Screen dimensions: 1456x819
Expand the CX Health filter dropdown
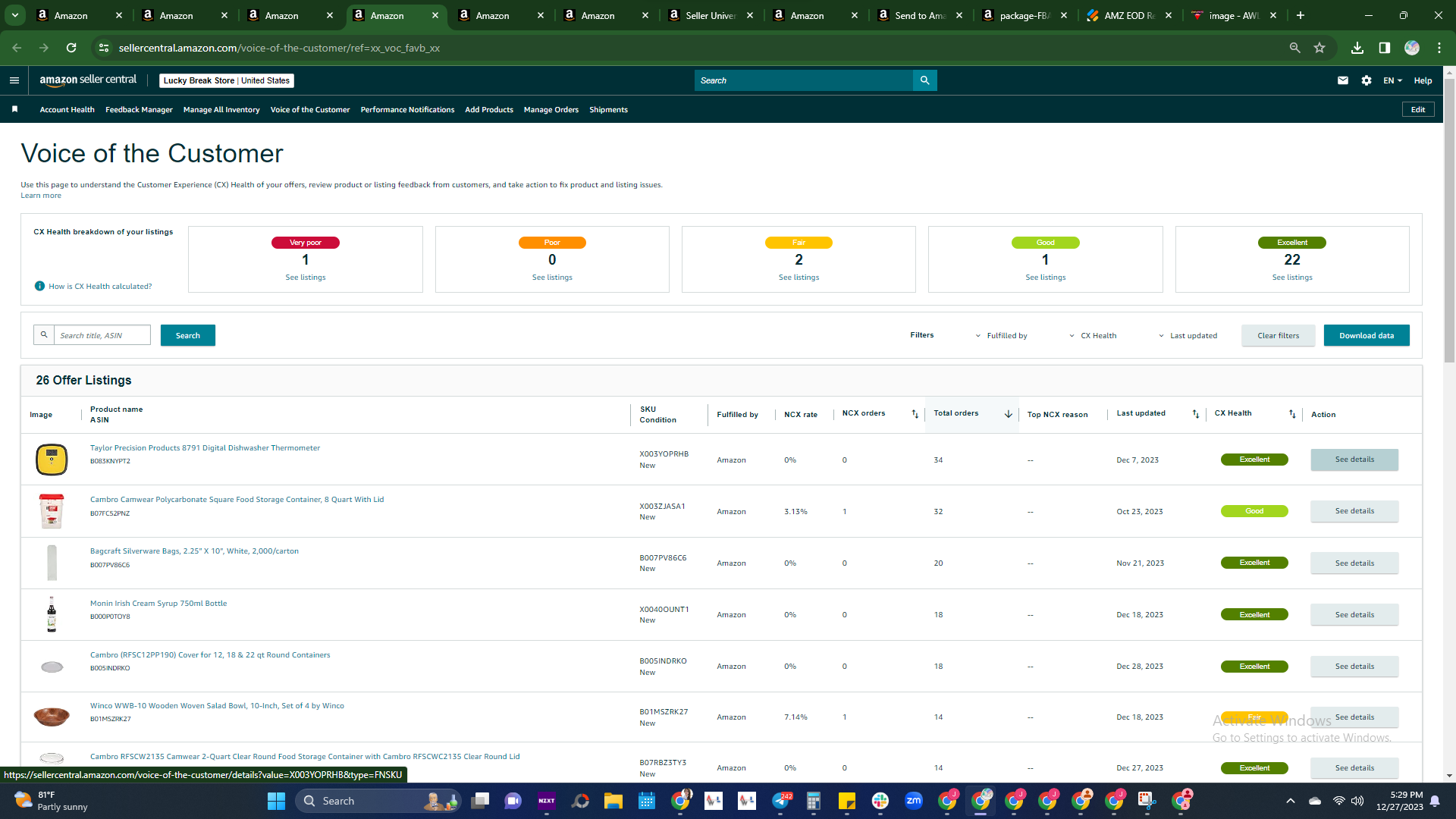pyautogui.click(x=1093, y=336)
